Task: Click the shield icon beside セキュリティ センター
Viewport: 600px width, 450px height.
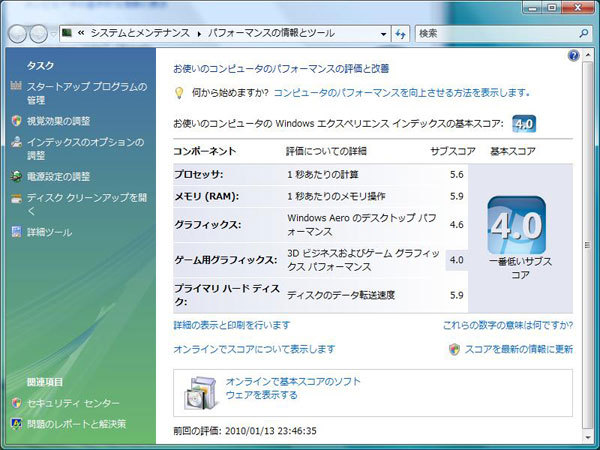Action: (x=16, y=403)
